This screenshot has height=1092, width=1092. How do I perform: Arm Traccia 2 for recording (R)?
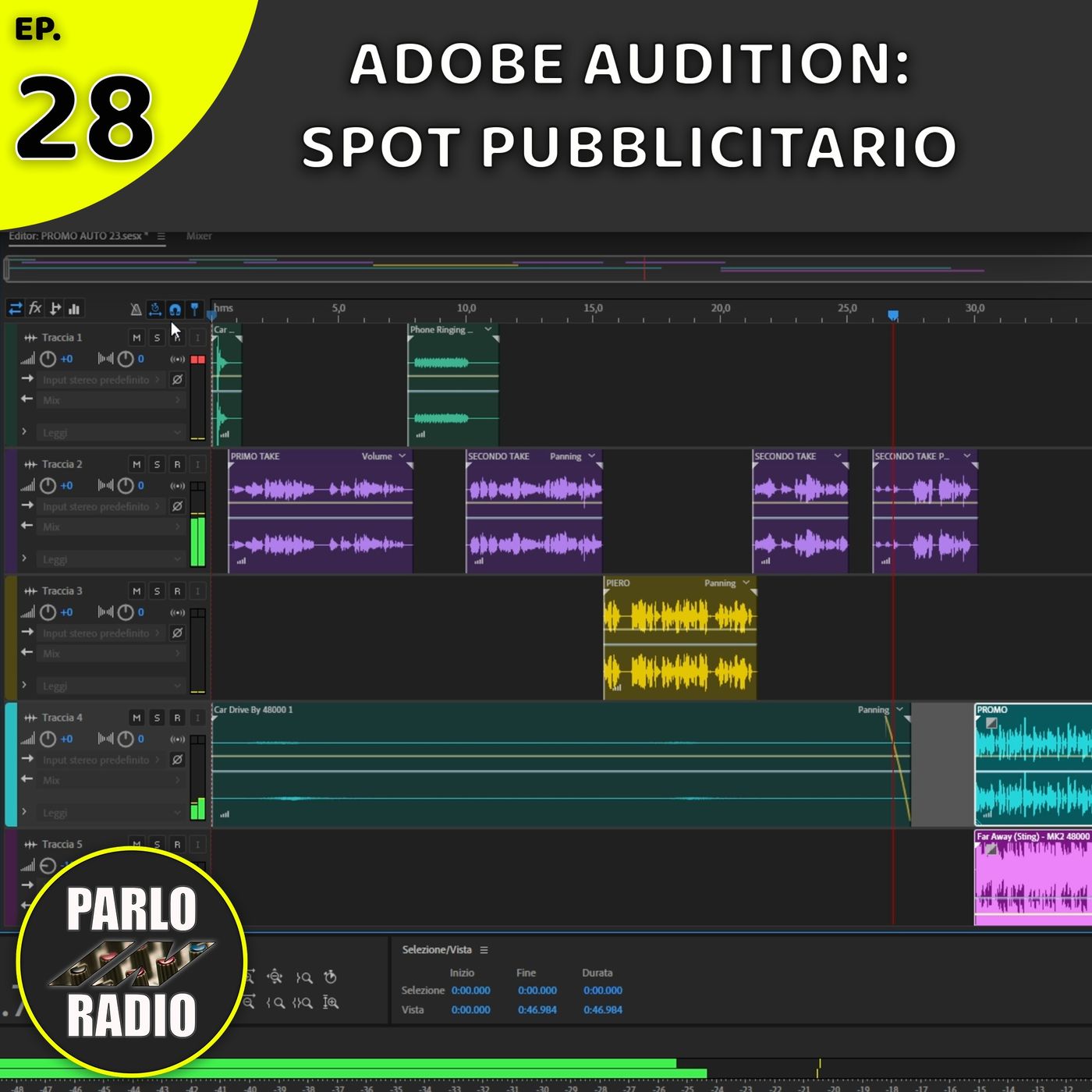(177, 464)
